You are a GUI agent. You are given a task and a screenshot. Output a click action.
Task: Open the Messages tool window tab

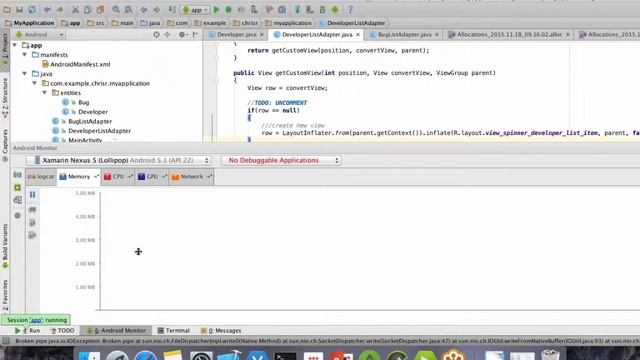tap(221, 331)
